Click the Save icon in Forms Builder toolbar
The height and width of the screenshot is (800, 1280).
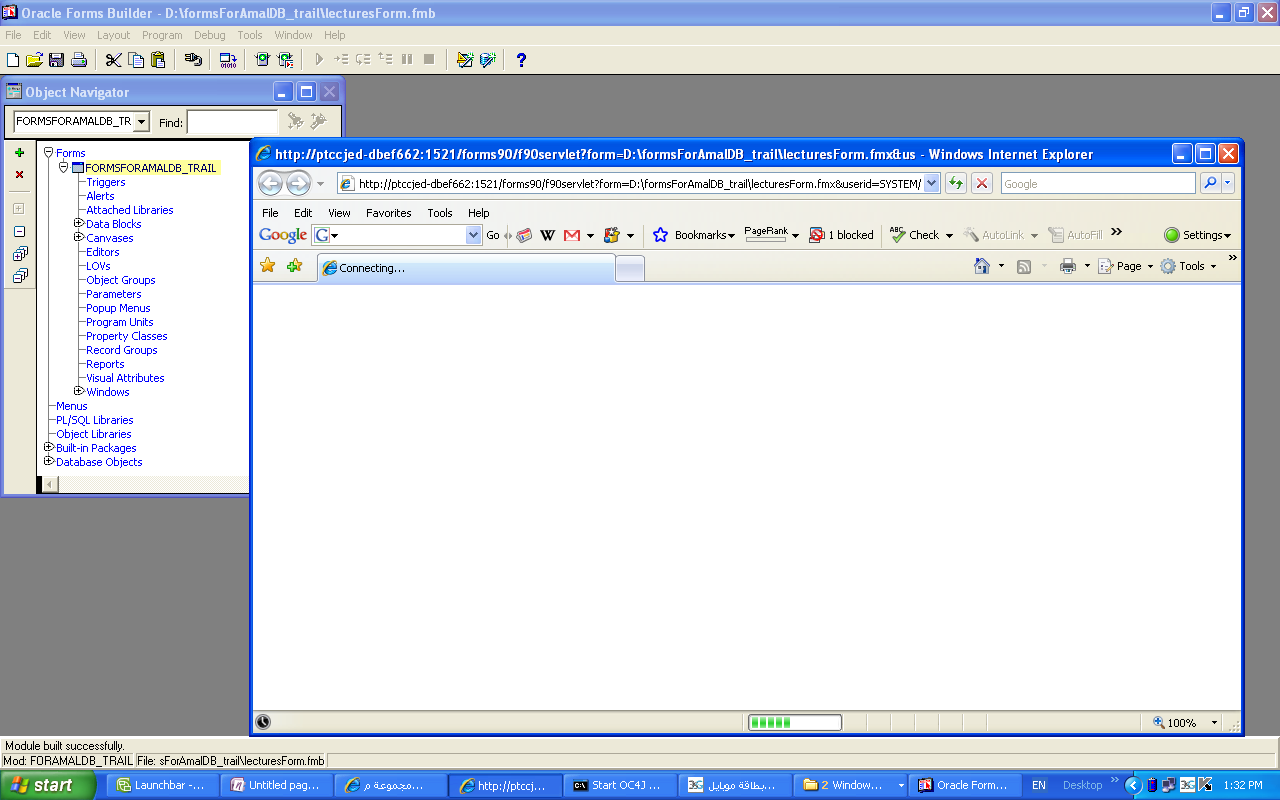(56, 60)
